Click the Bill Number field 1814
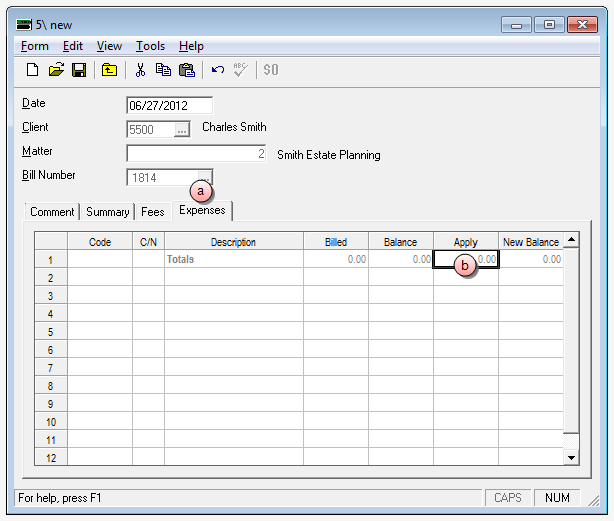Viewport: 614px width, 521px height. click(x=163, y=178)
